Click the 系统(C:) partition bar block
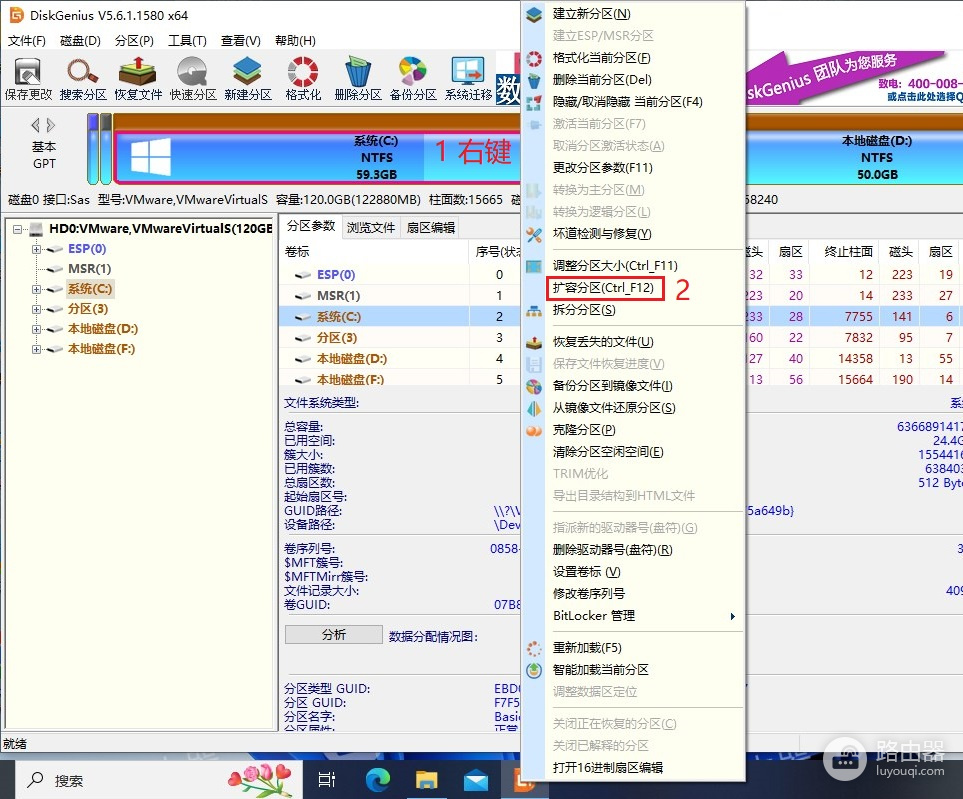963x799 pixels. [317, 157]
